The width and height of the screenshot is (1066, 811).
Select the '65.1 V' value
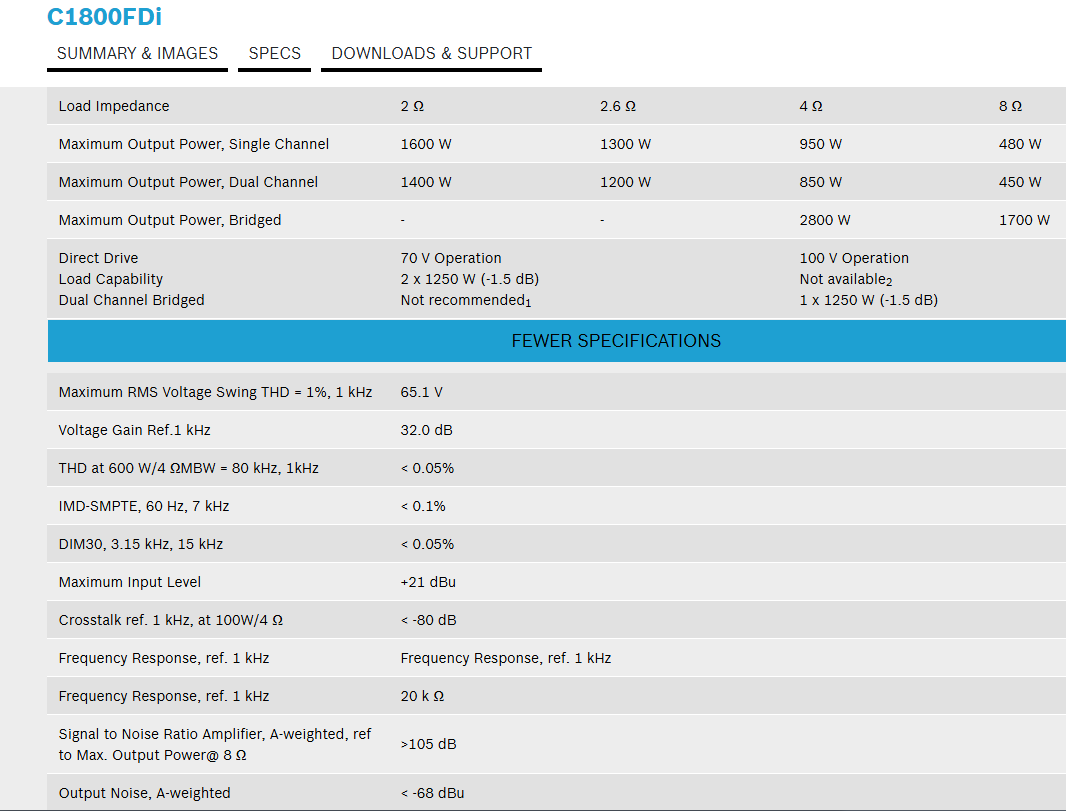point(422,392)
